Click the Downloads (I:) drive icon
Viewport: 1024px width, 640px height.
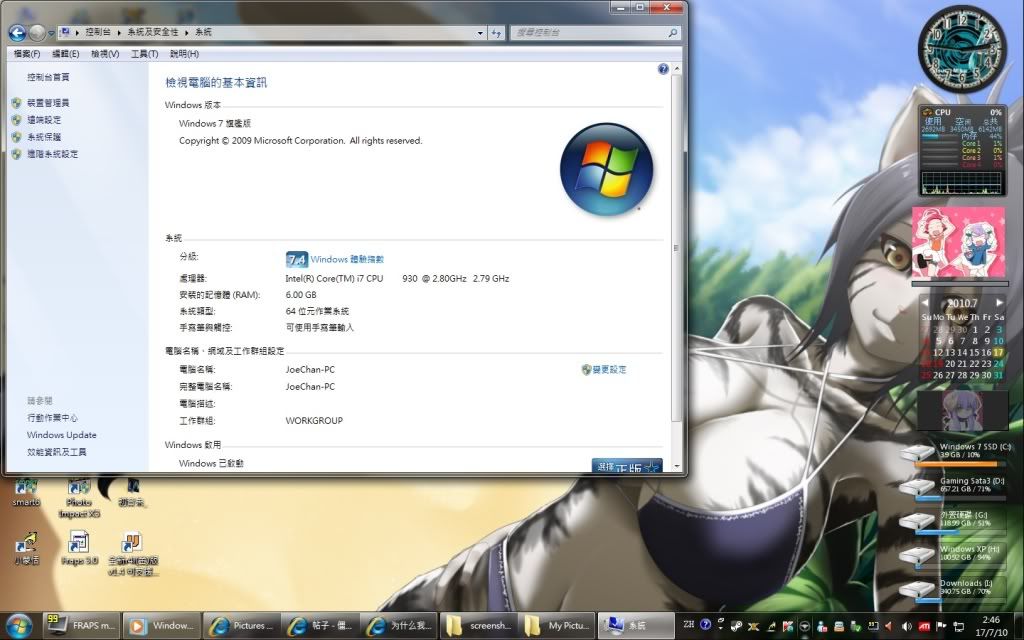(x=917, y=590)
